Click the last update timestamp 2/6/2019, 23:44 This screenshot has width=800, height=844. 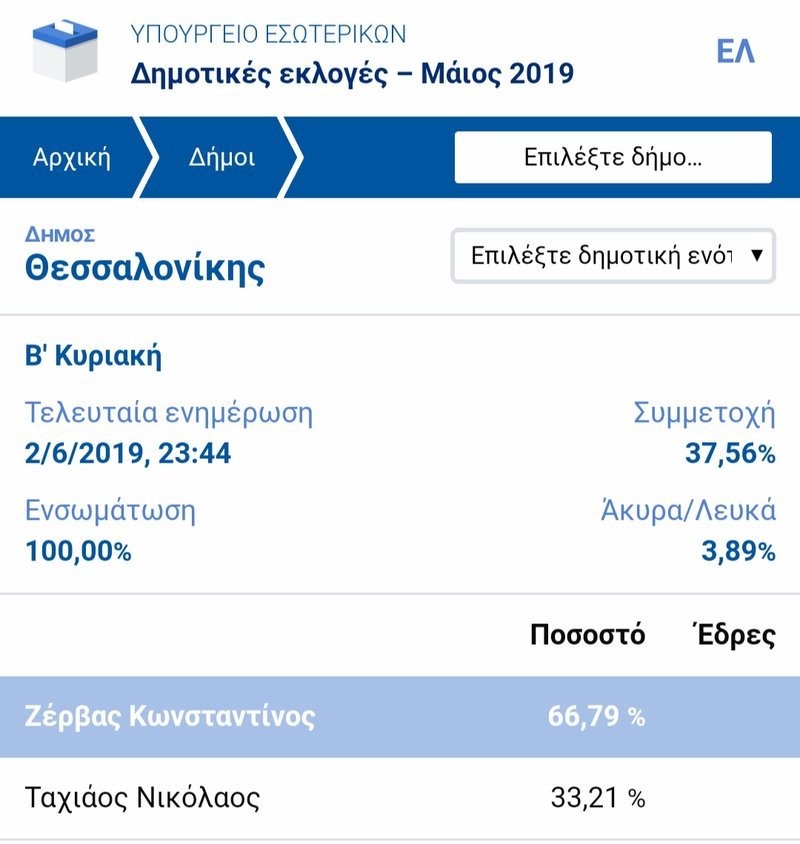[128, 454]
